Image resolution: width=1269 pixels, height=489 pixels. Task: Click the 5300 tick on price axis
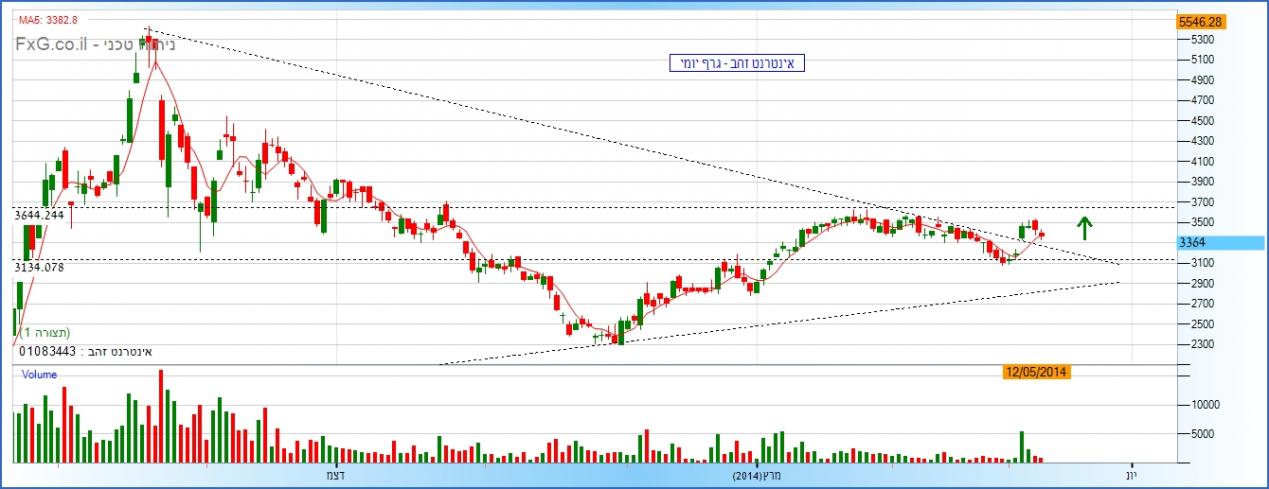(x=1201, y=40)
